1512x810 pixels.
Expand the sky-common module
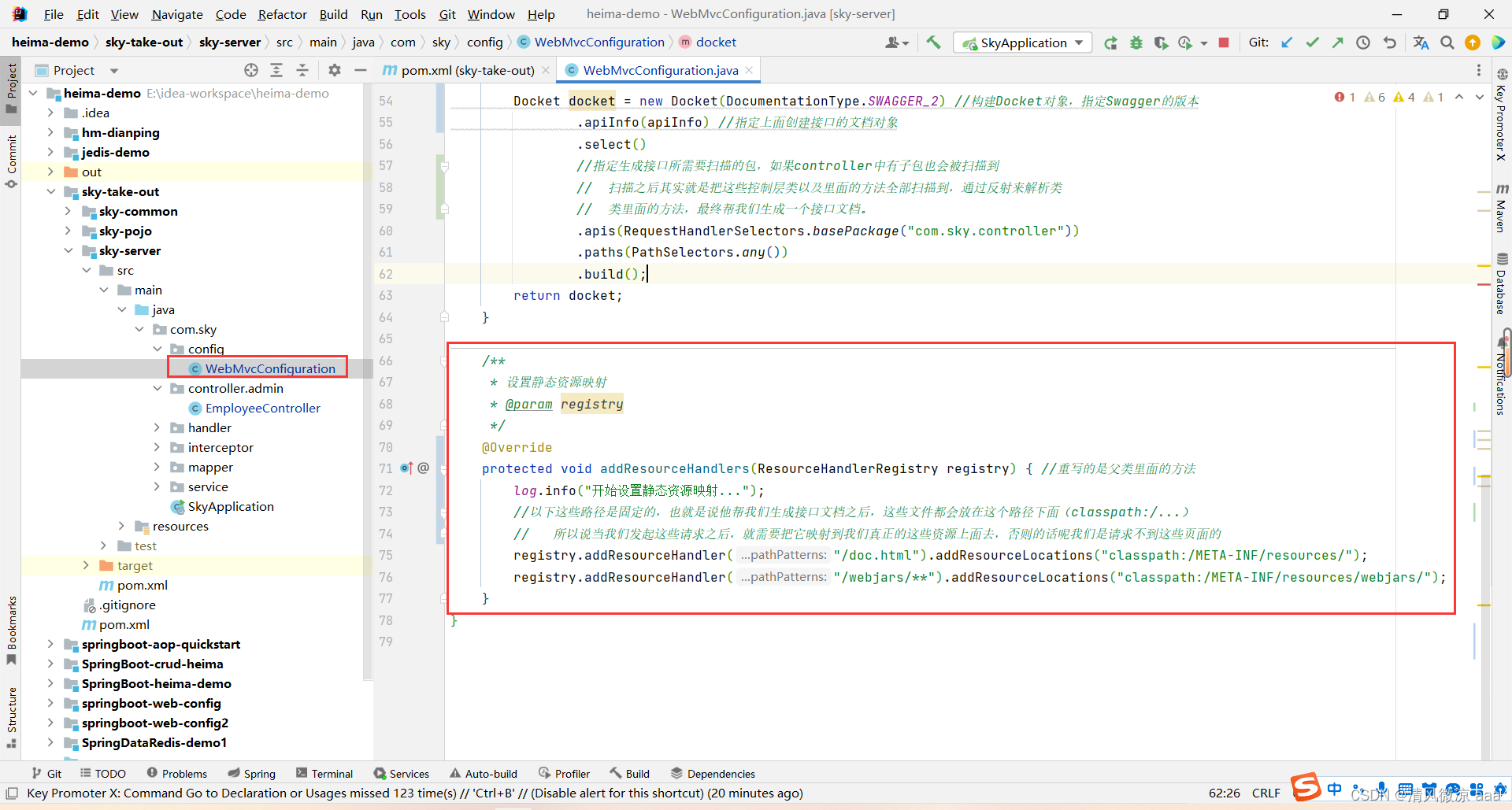[x=68, y=211]
